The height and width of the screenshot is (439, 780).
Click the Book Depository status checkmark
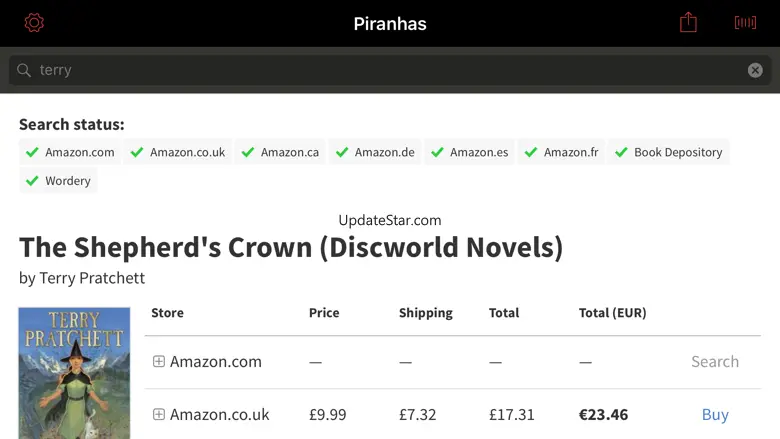coord(622,153)
